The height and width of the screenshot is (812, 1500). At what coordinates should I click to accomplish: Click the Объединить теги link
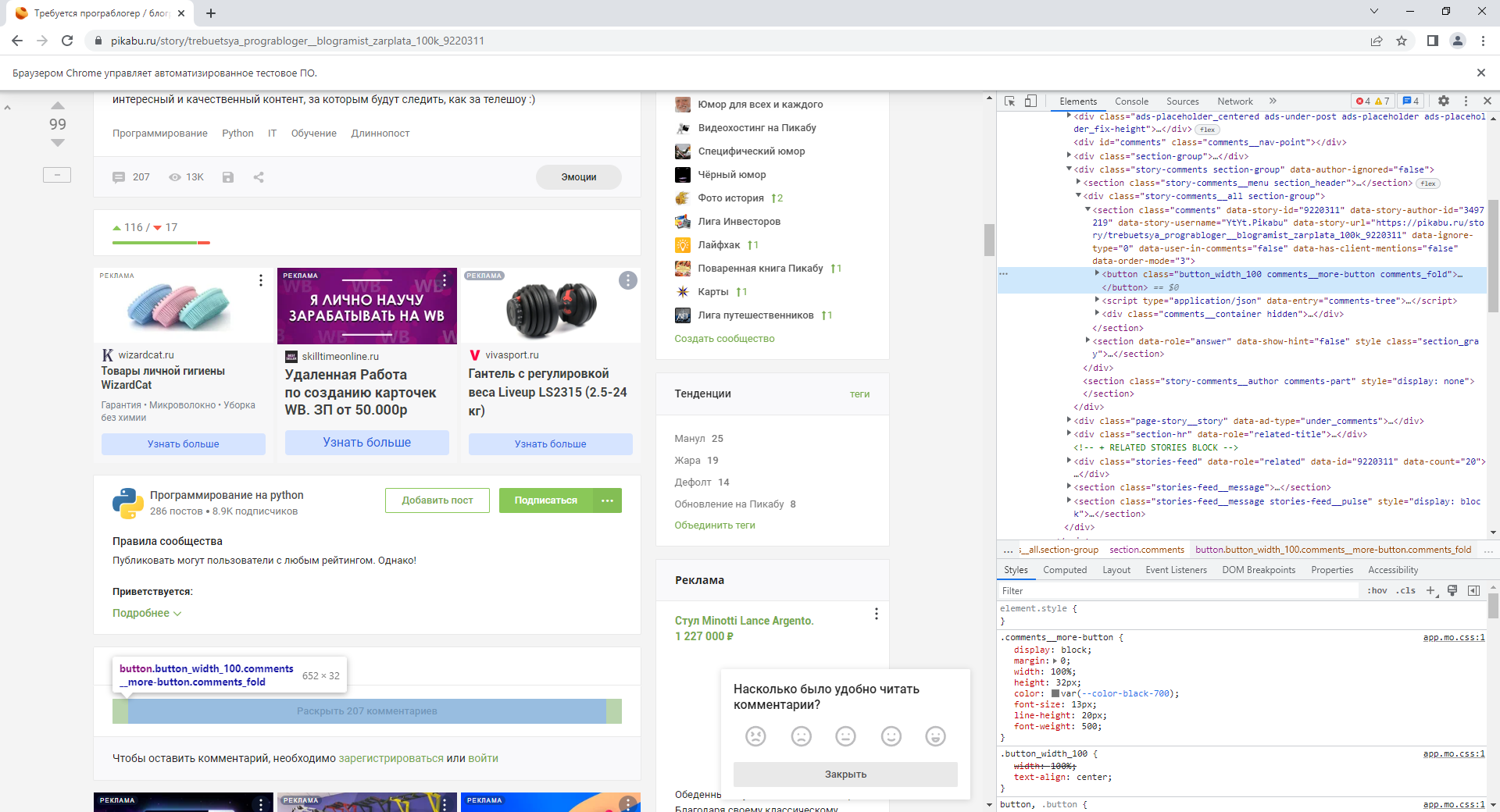[x=715, y=525]
